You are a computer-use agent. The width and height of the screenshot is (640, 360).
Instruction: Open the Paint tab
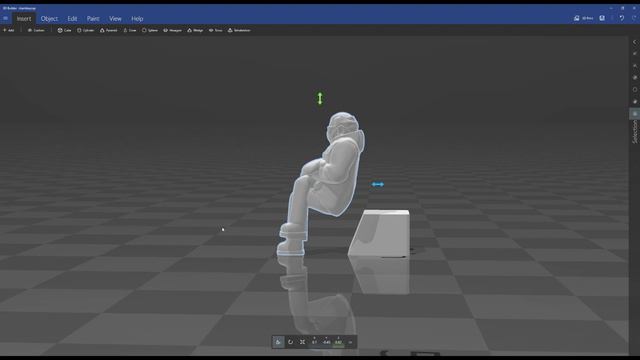93,18
